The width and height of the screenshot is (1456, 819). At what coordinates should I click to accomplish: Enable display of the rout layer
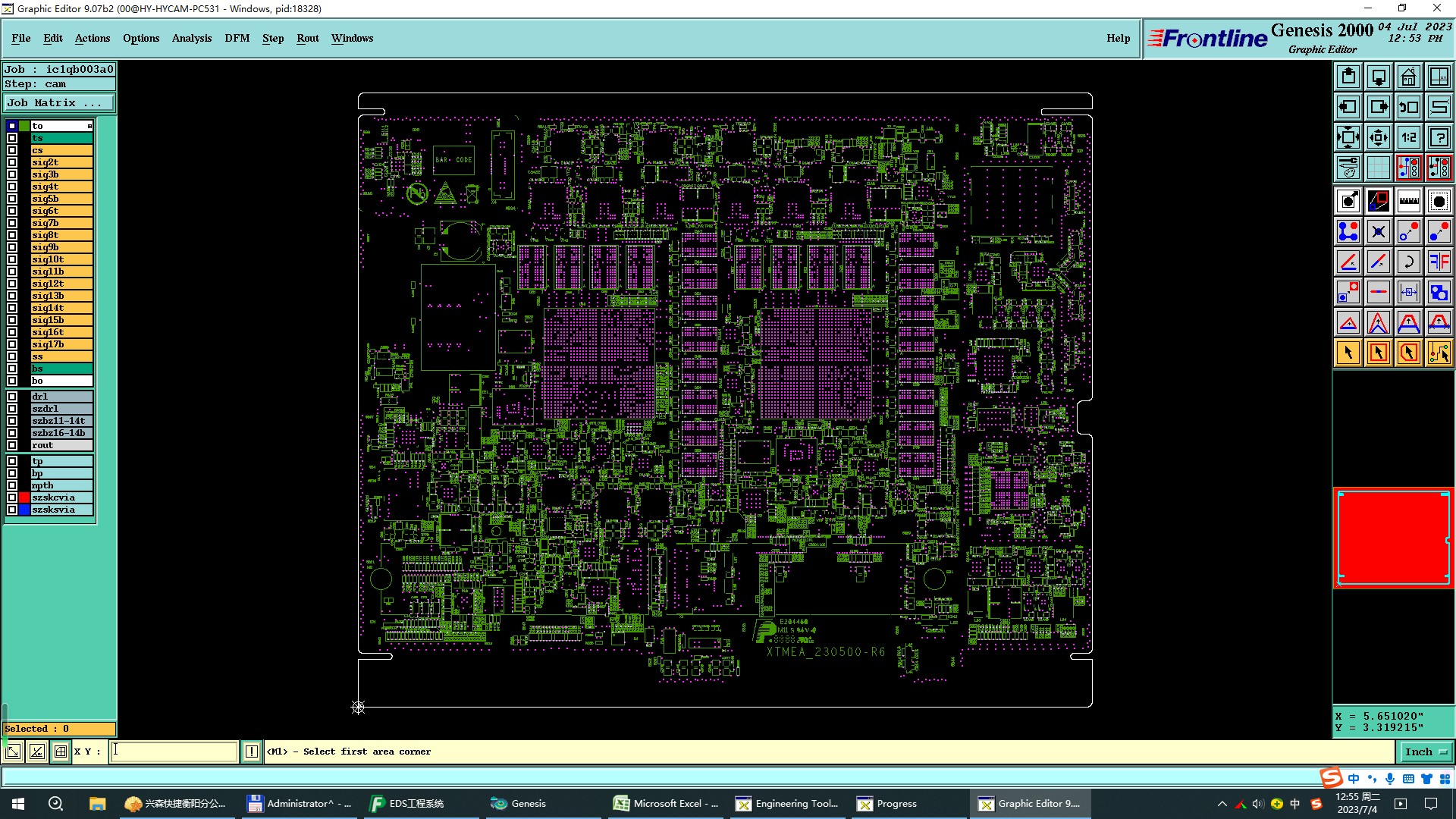click(12, 445)
